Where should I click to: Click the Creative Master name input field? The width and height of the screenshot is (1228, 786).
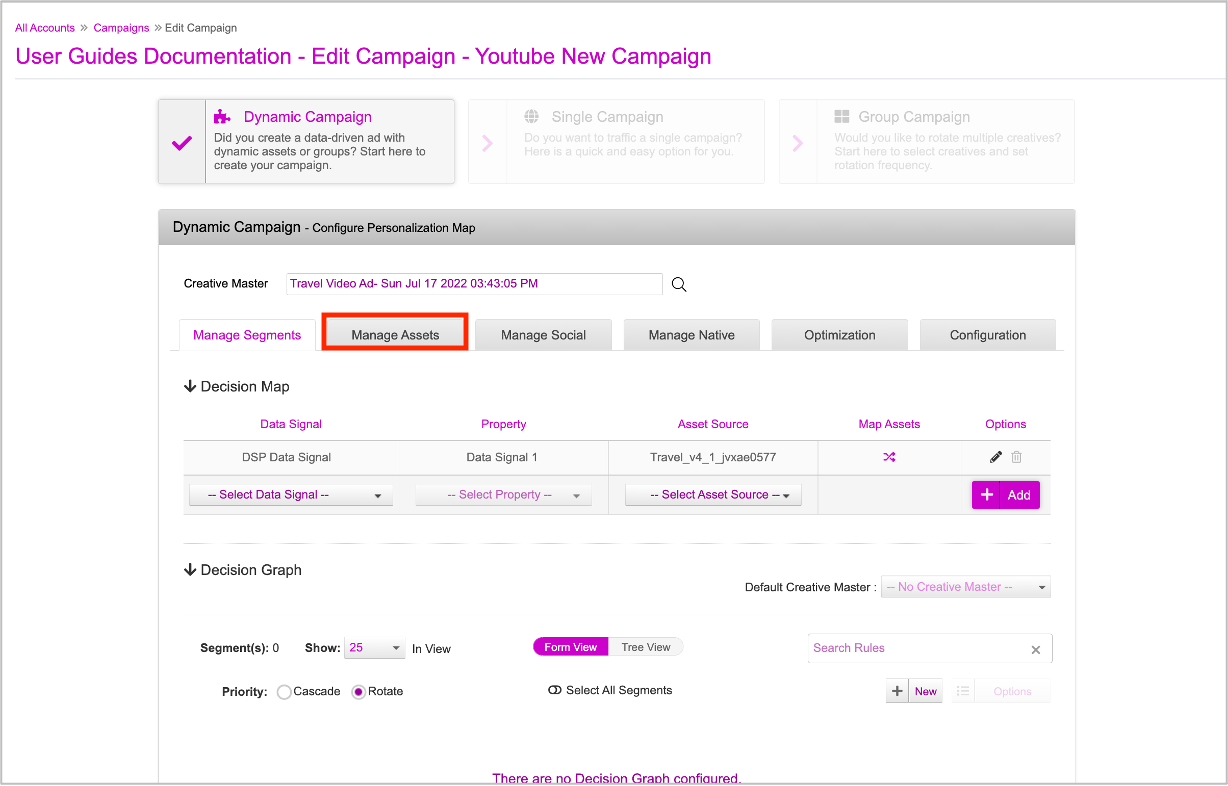tap(474, 284)
